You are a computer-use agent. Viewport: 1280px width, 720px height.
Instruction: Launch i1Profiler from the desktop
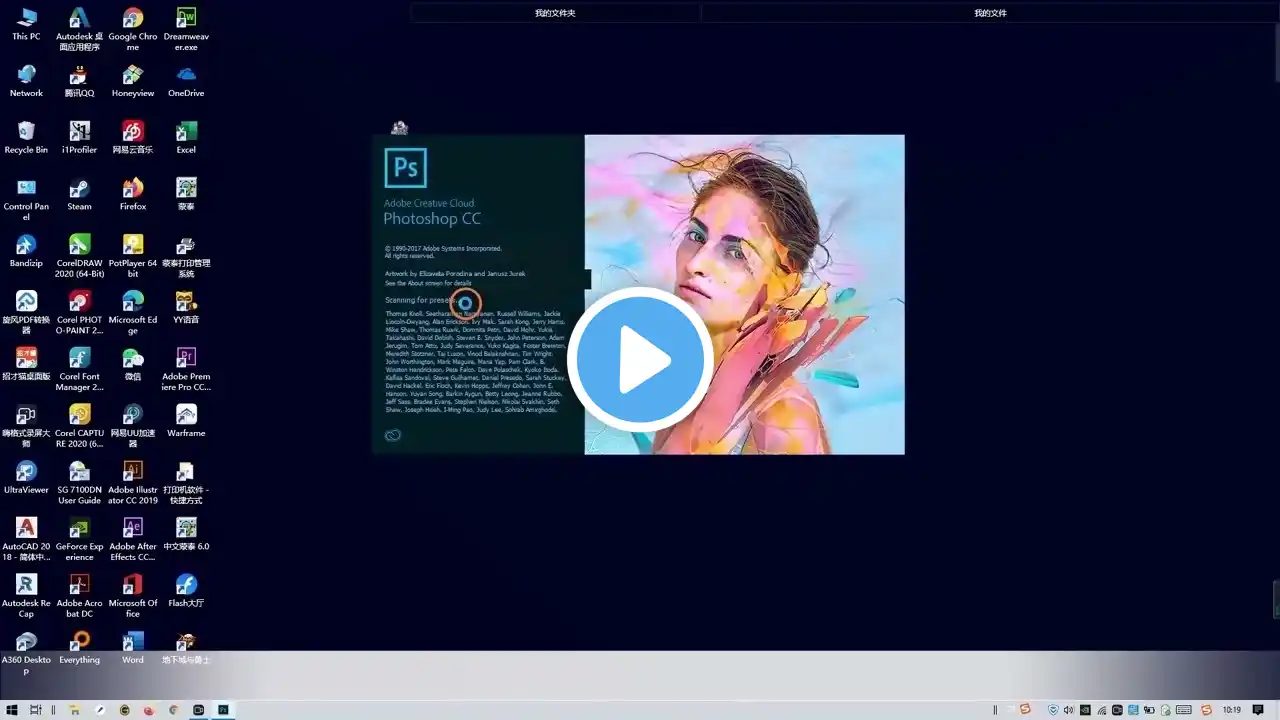click(x=79, y=137)
